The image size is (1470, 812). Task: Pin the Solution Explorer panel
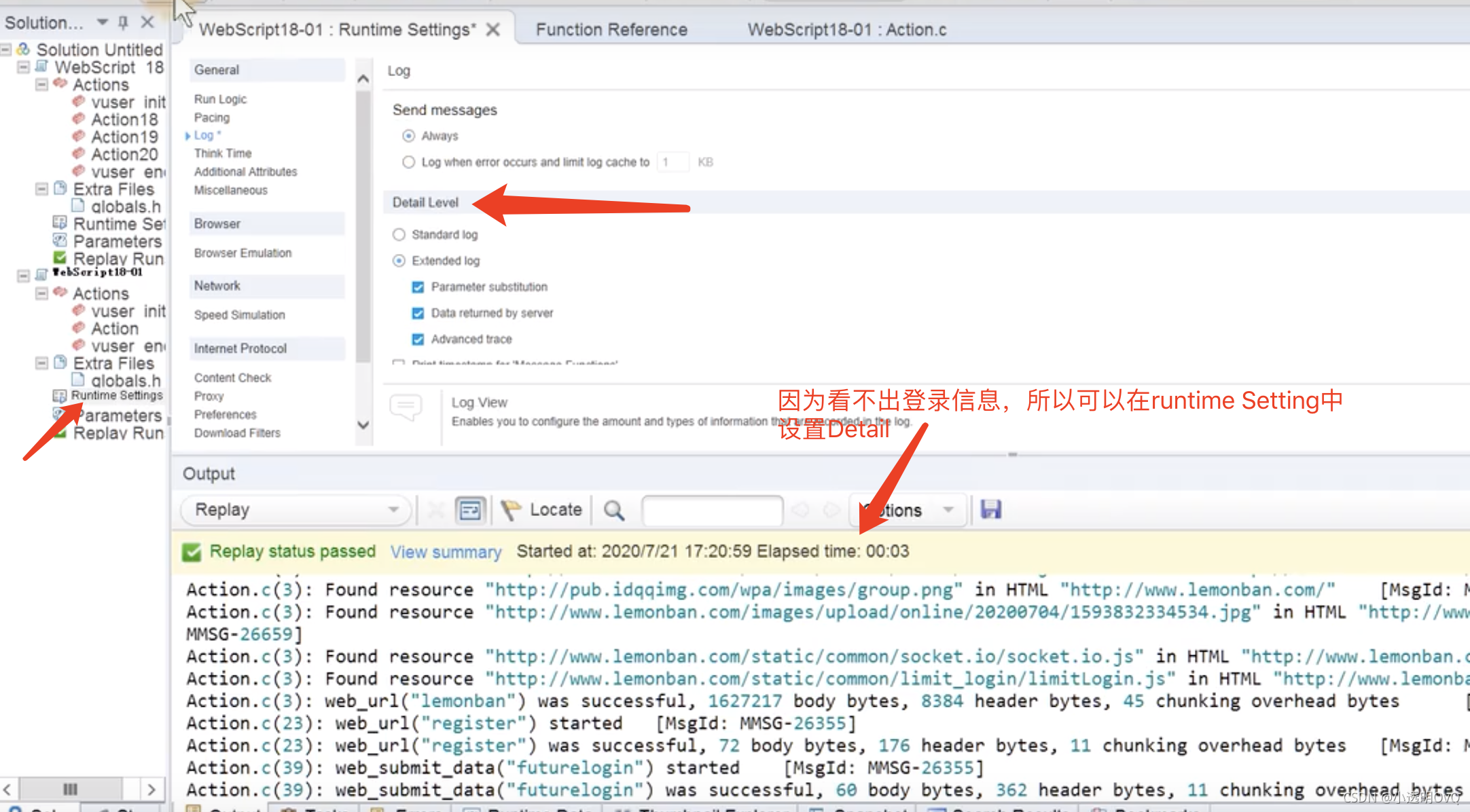coord(123,22)
